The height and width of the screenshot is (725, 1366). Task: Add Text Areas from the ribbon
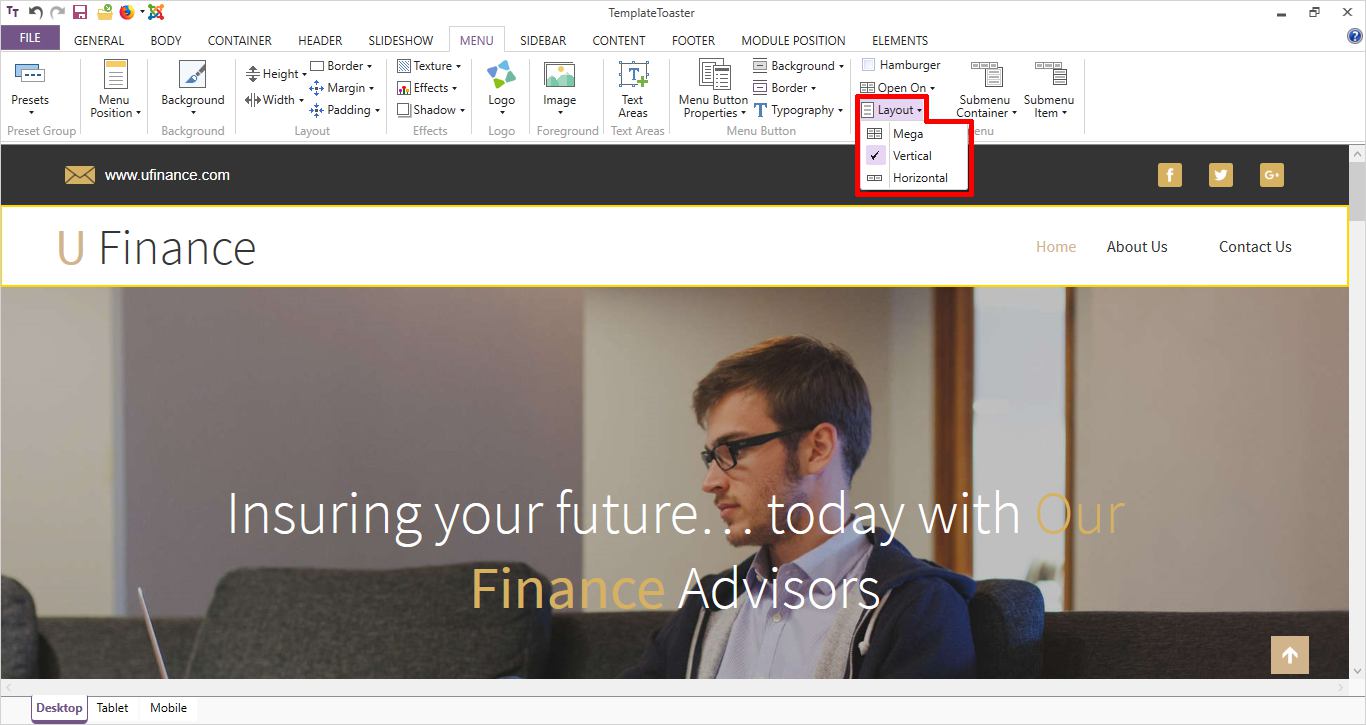pos(632,76)
